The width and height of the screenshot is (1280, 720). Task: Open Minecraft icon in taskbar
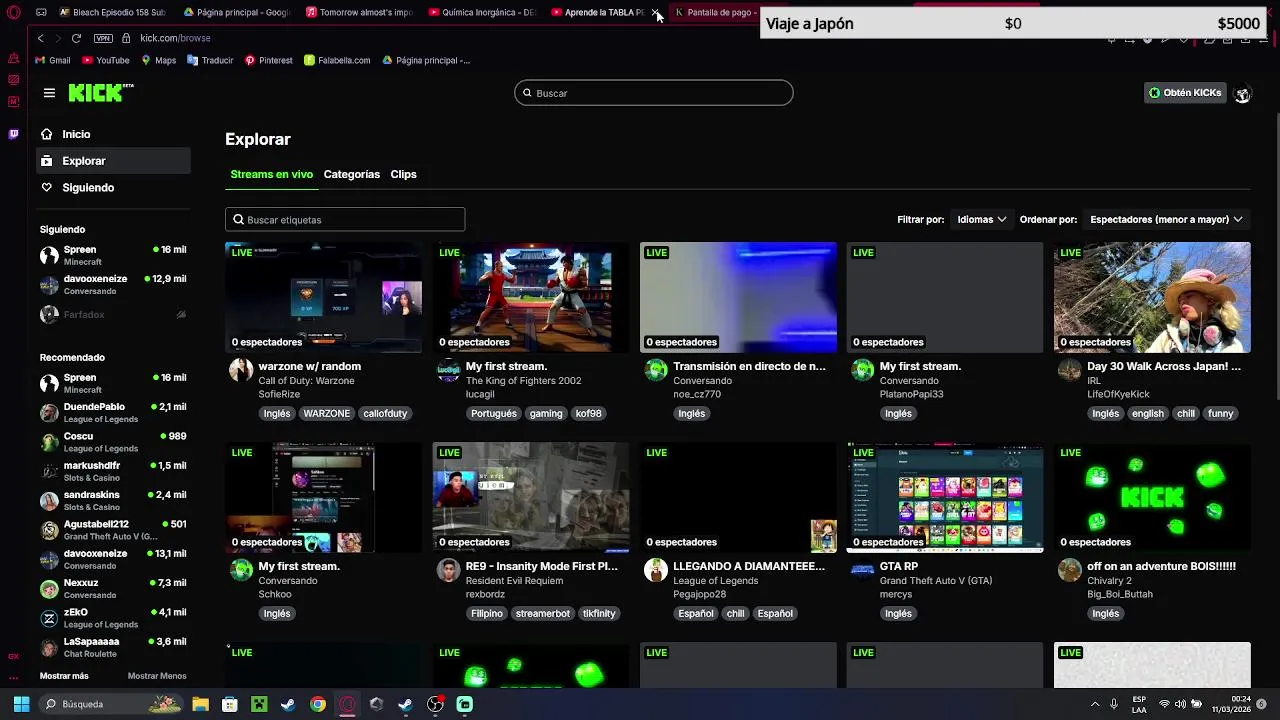coord(259,704)
